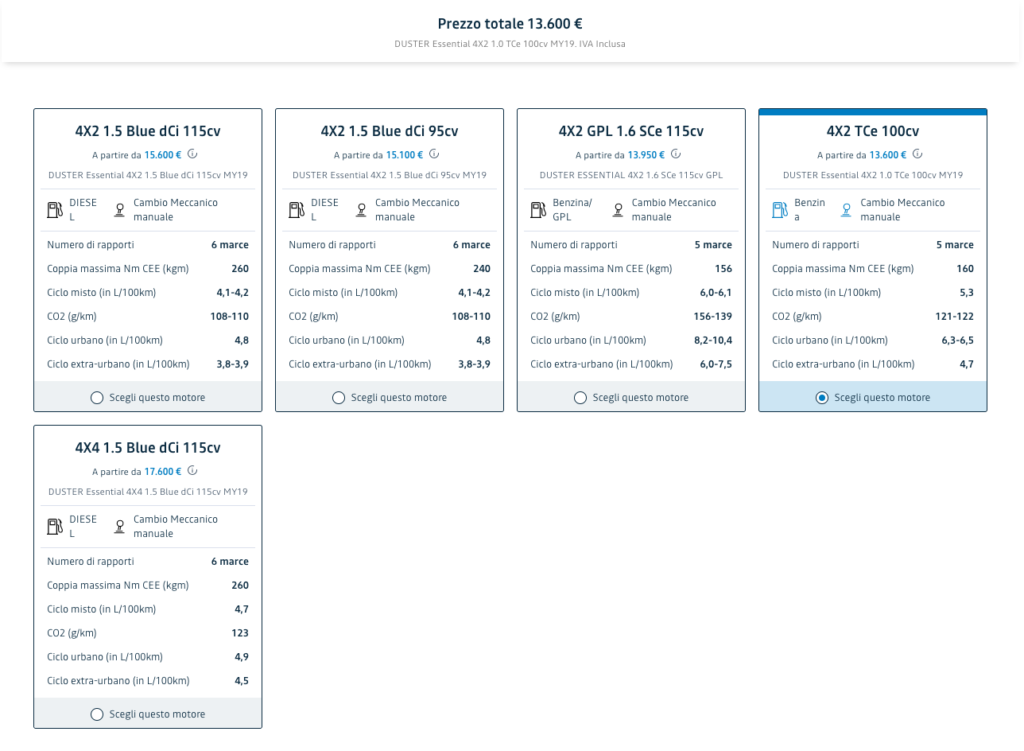
Task: Click the 4X2 1.5 Blue dCi 115cv title
Action: [148, 131]
